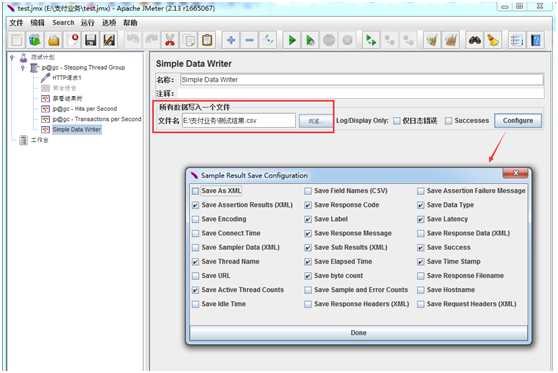This screenshot has width=558, height=373.
Task: Click the Clear results broom icon
Action: coord(432,40)
